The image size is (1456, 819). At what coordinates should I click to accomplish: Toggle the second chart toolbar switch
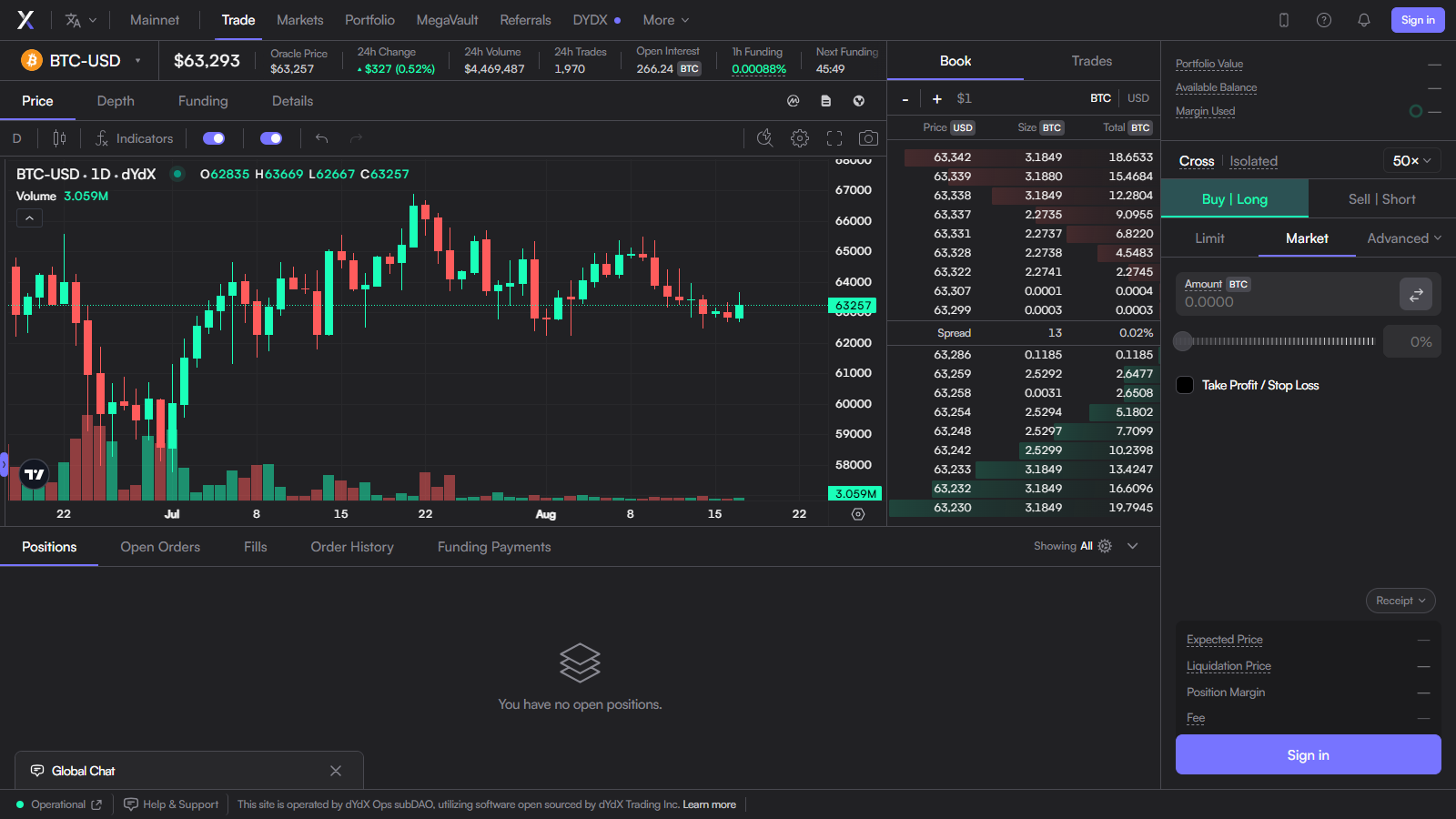click(271, 138)
